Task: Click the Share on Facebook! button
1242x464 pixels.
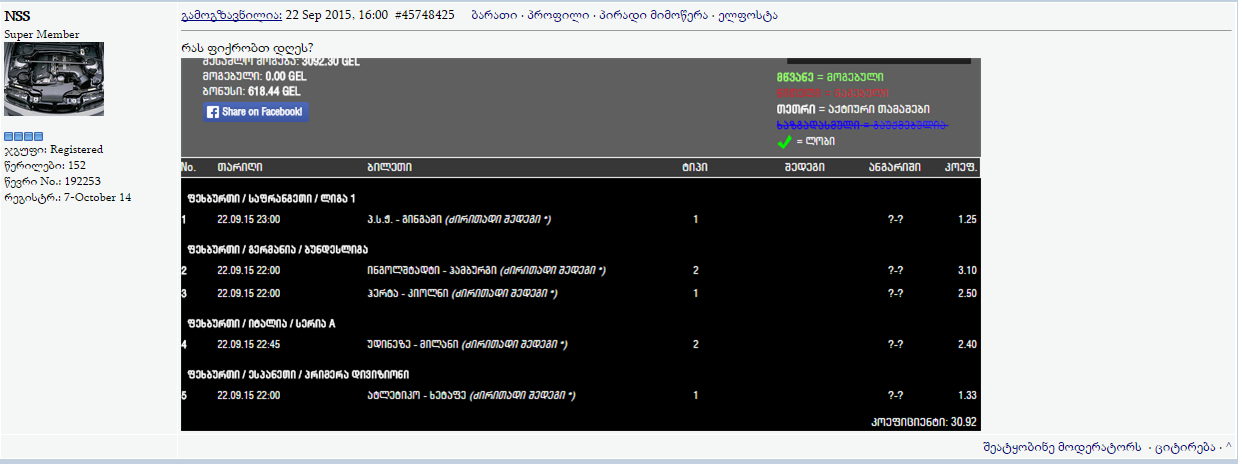Action: (257, 112)
